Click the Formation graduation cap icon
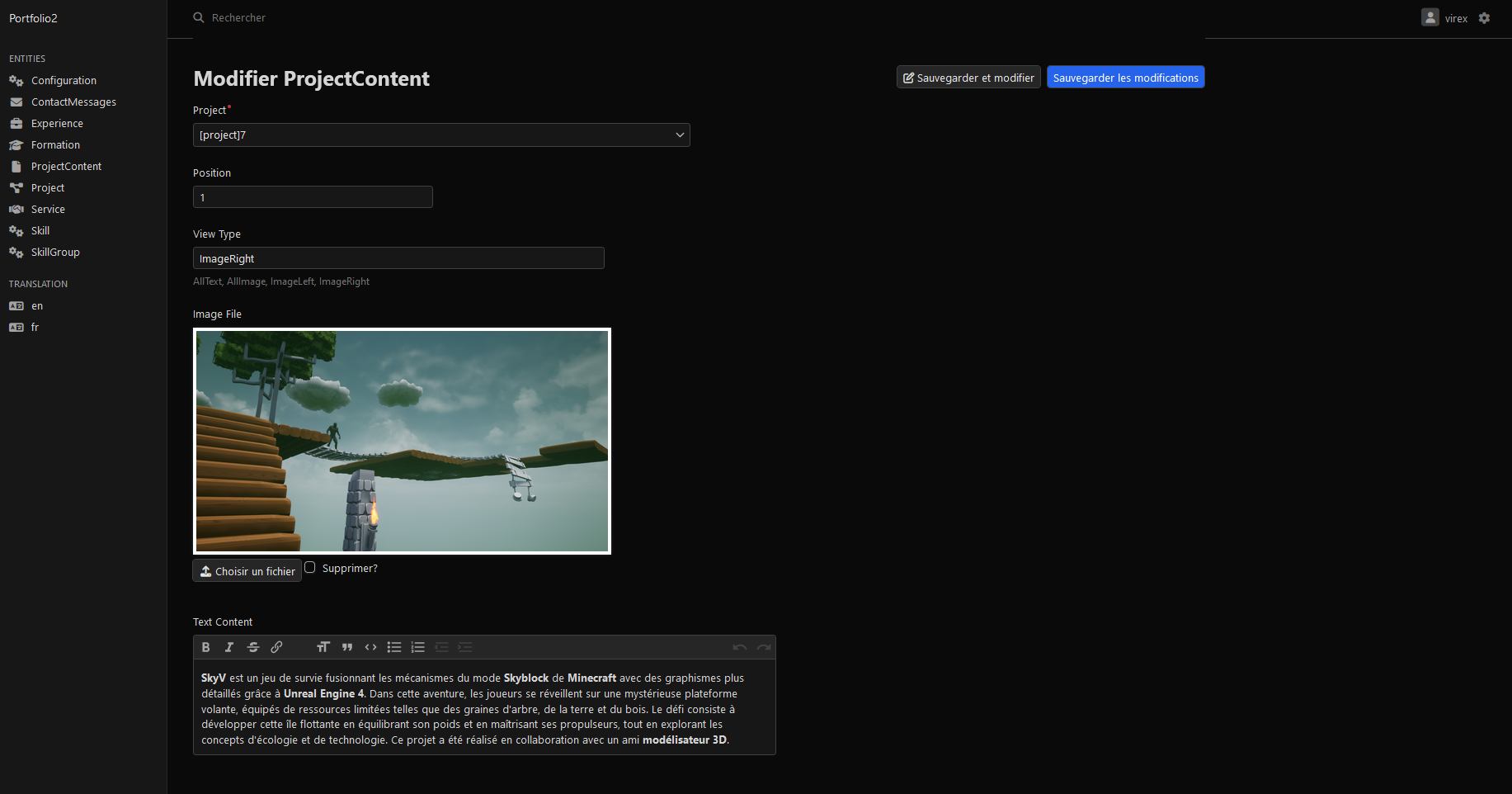This screenshot has width=1512, height=794. [x=16, y=145]
